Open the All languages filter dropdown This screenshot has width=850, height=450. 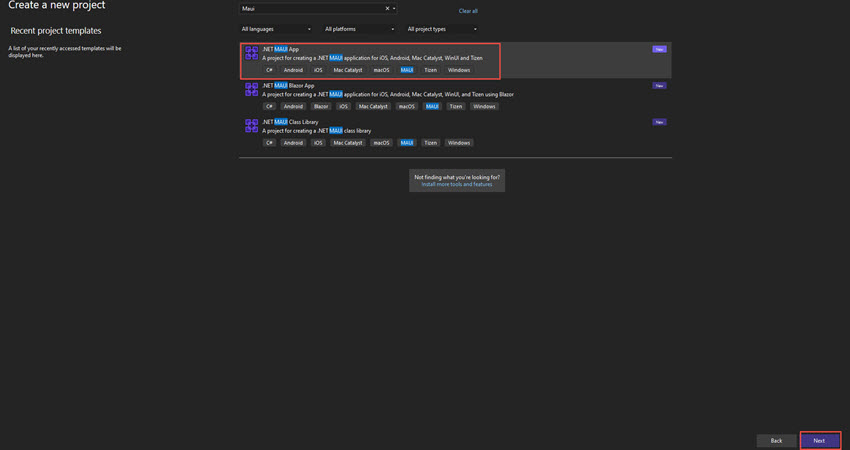coord(276,29)
